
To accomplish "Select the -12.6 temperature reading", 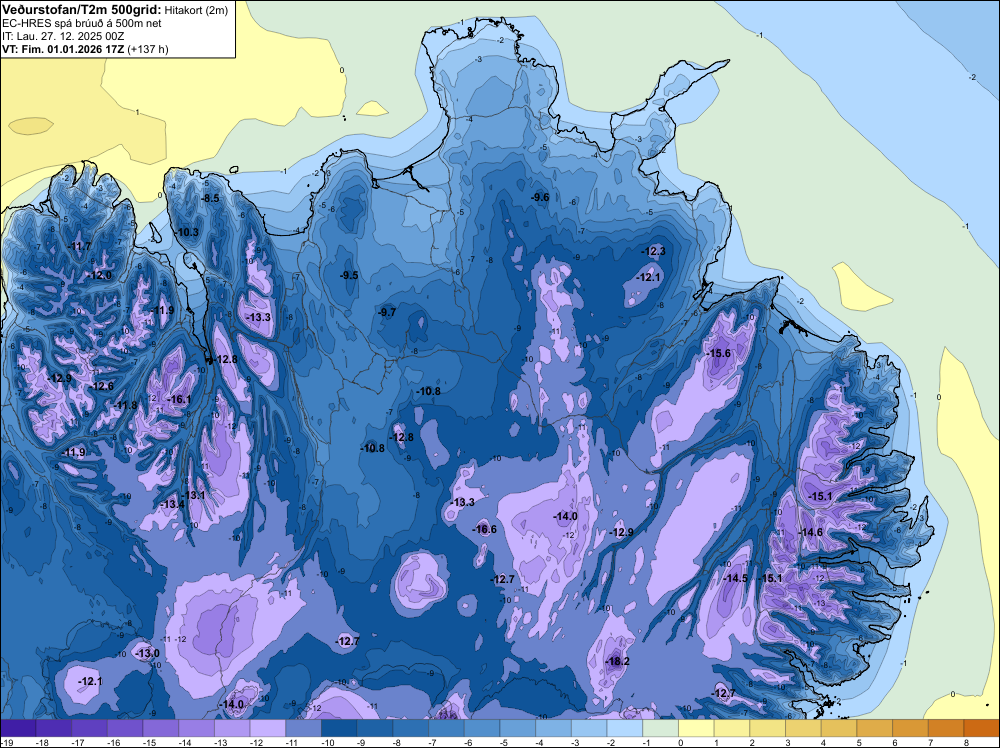I will pos(102,386).
